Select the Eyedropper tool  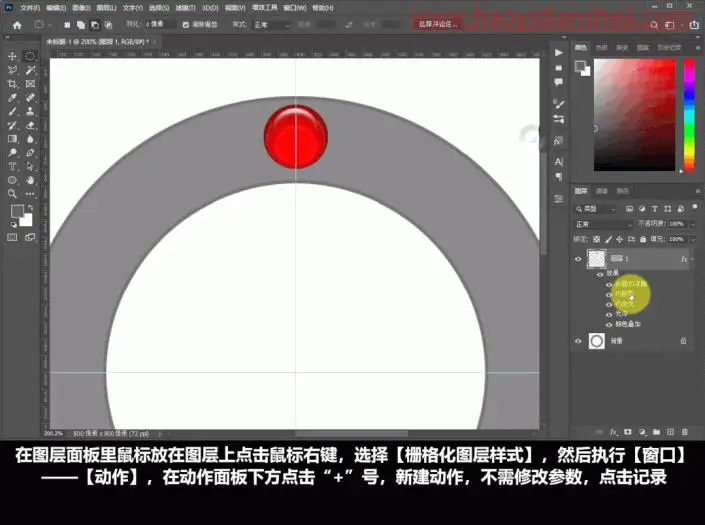pyautogui.click(x=13, y=98)
